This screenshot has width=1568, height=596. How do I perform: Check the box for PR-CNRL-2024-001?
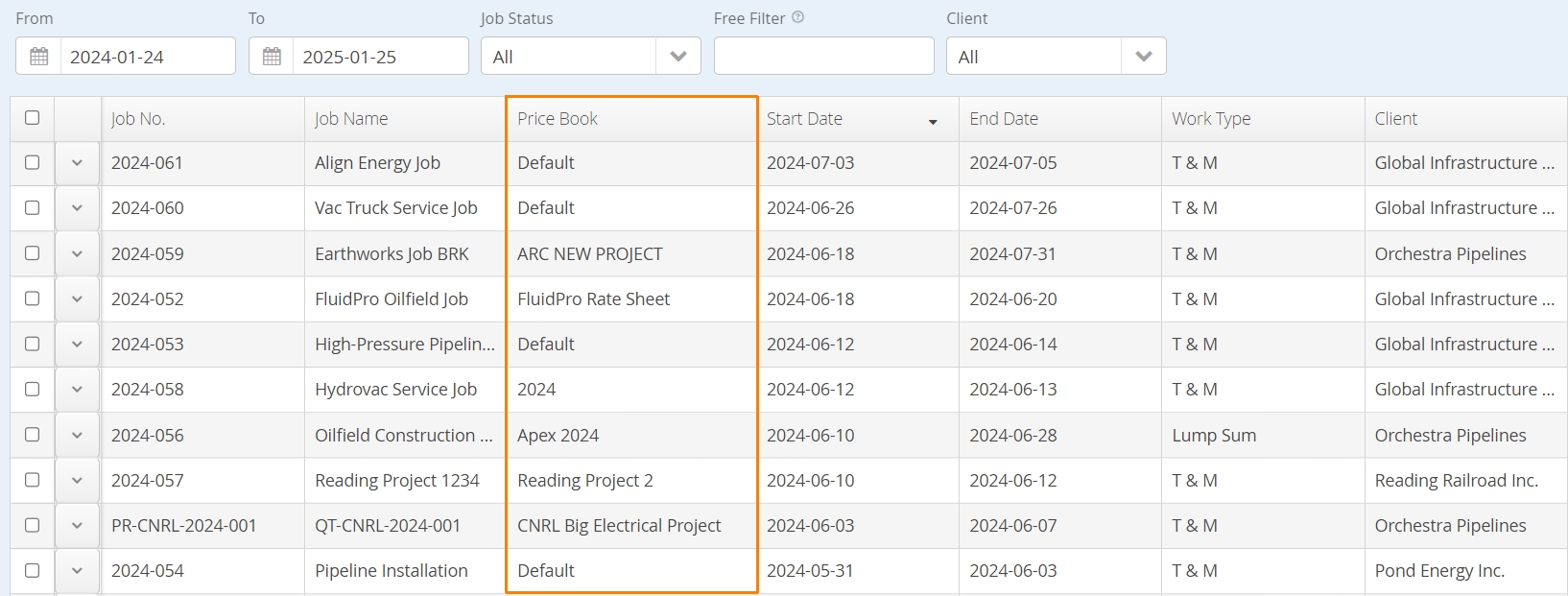(33, 525)
